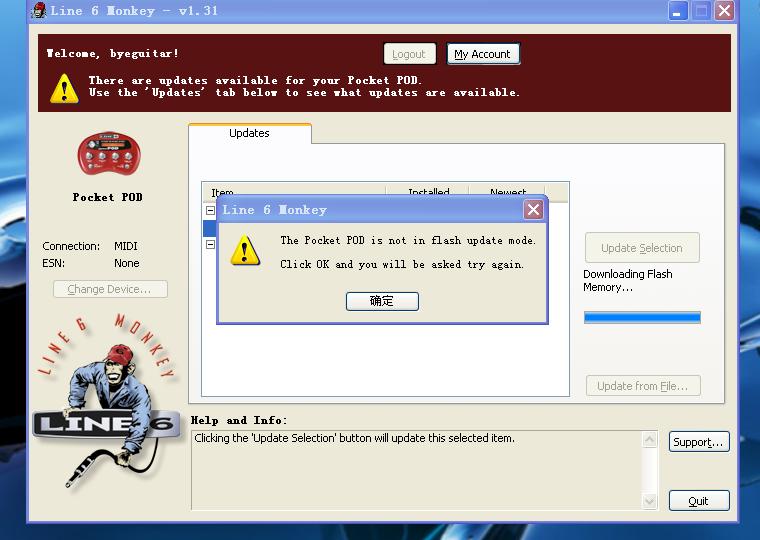This screenshot has width=760, height=540.
Task: Click the Pocket POD device icon
Action: (x=109, y=155)
